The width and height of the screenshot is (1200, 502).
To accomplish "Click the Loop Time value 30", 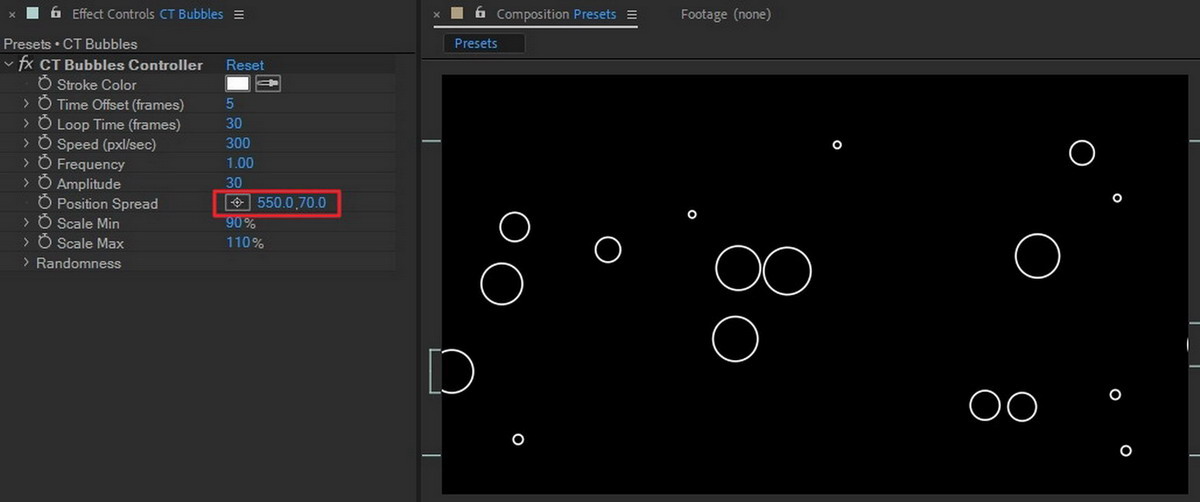I will point(234,124).
